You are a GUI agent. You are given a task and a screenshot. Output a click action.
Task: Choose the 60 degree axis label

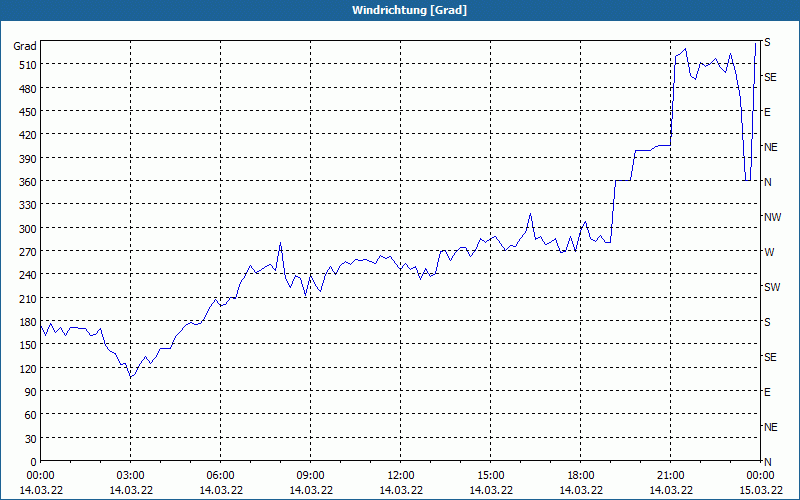coord(31,415)
